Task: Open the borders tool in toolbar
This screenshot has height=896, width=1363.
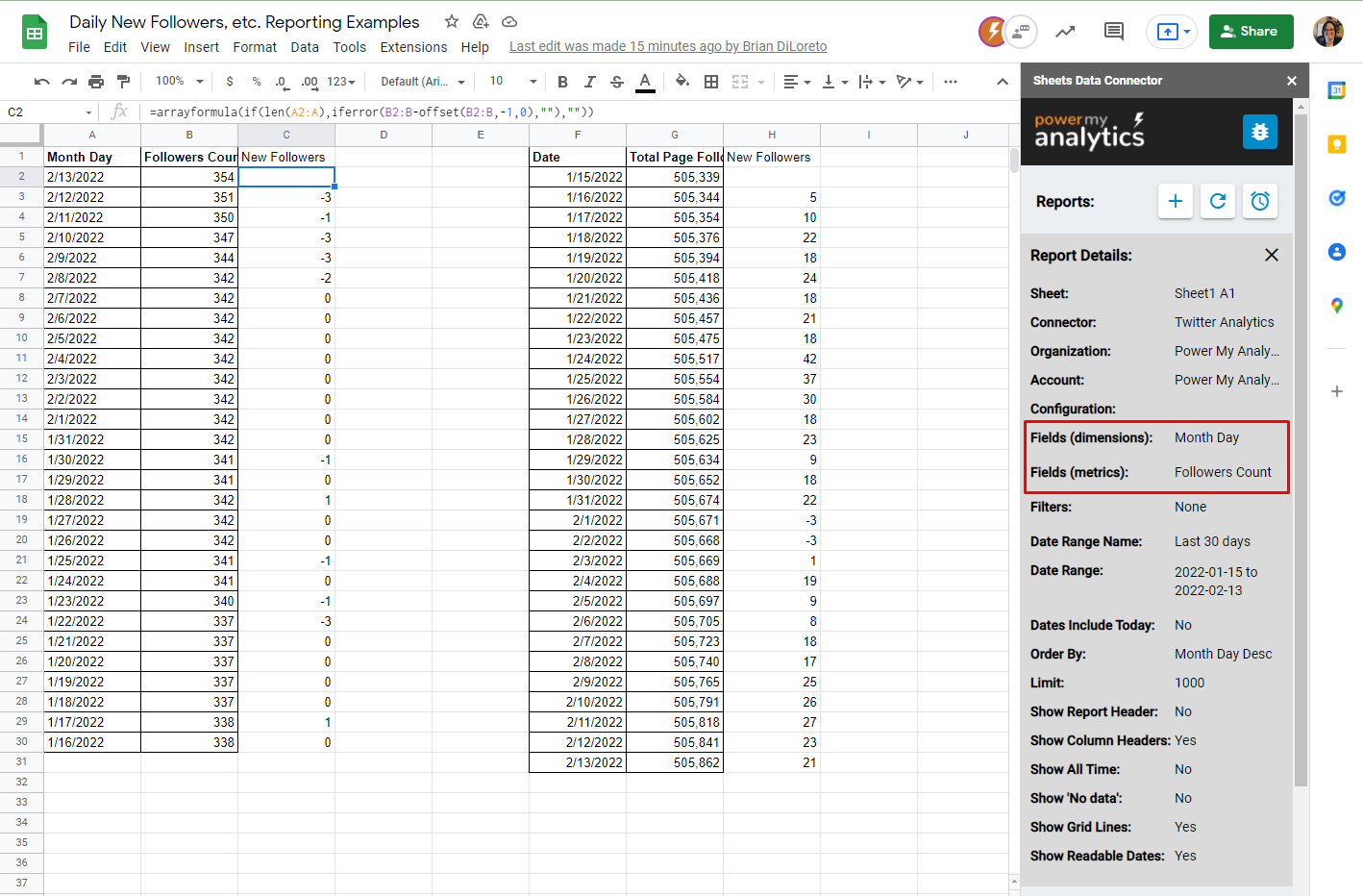Action: click(x=711, y=82)
